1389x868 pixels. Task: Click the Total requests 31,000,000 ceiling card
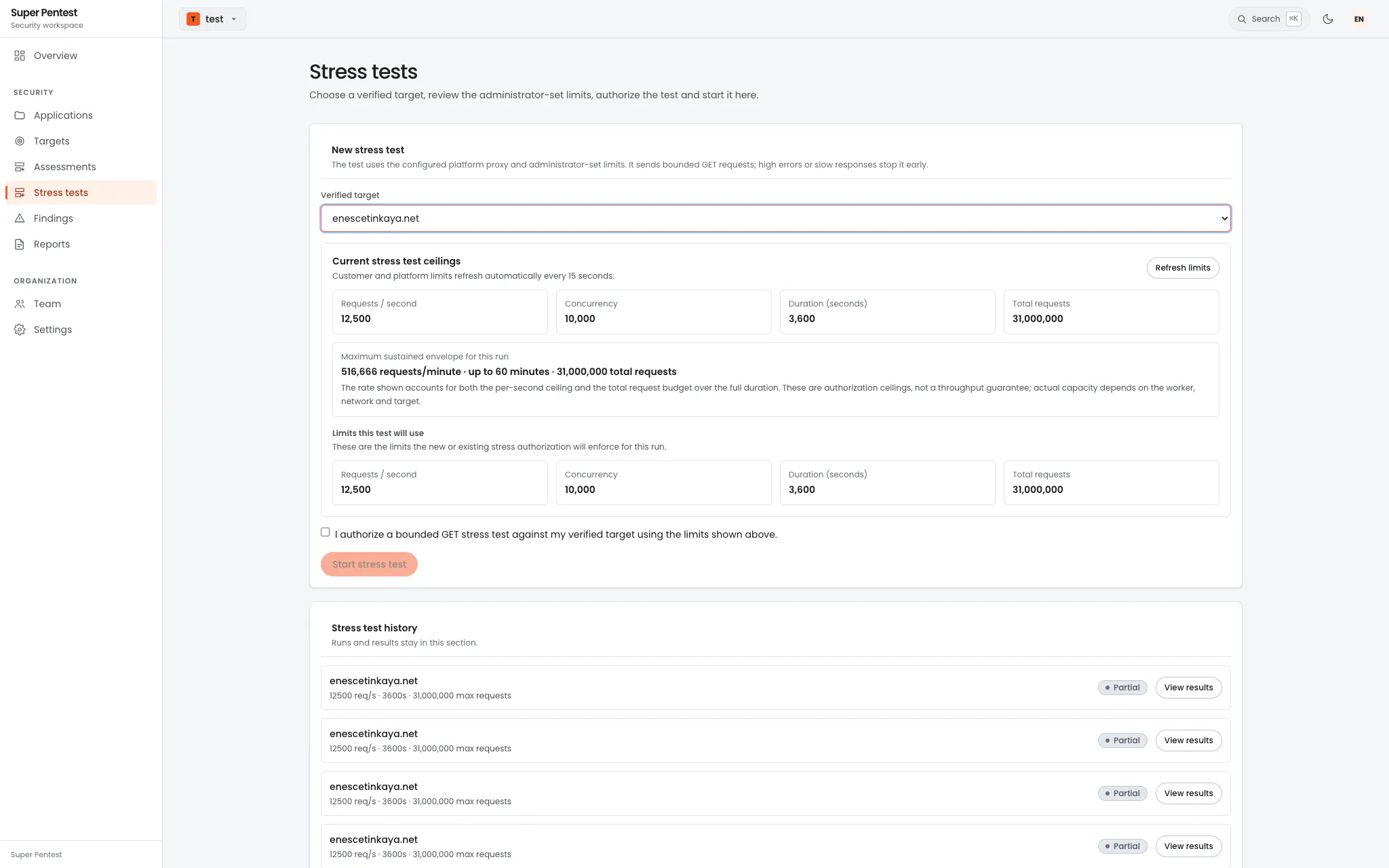[1111, 312]
